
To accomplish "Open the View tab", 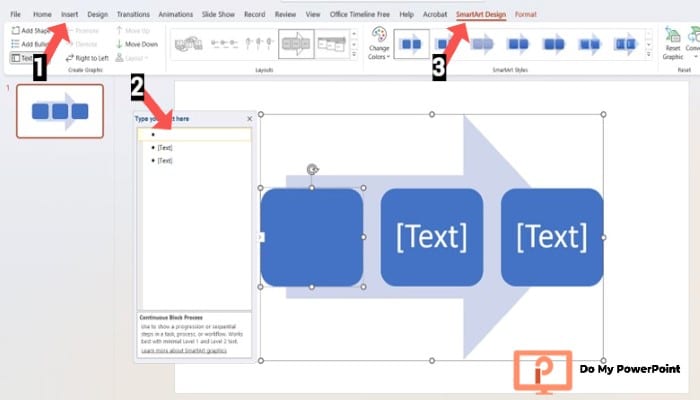I will (x=313, y=14).
